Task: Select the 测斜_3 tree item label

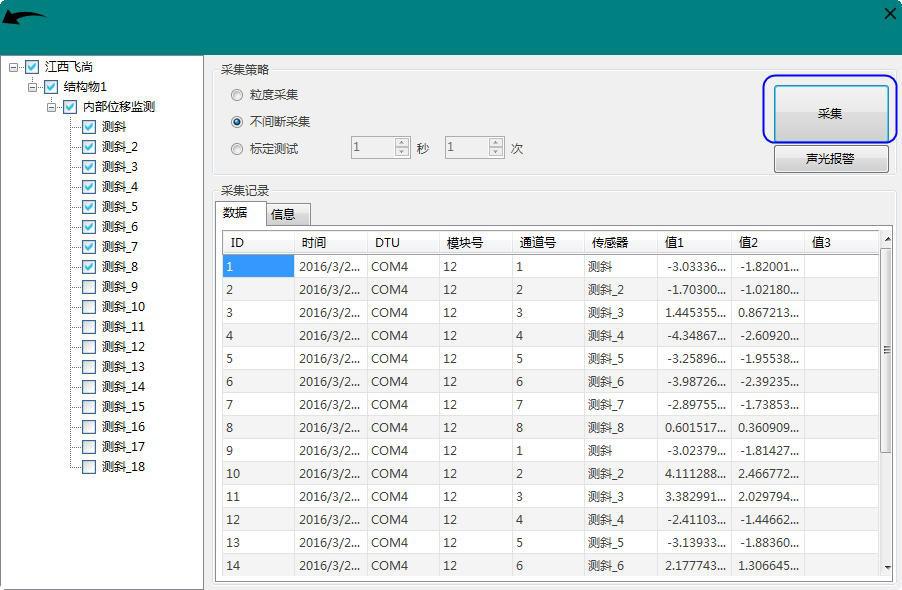Action: (120, 167)
